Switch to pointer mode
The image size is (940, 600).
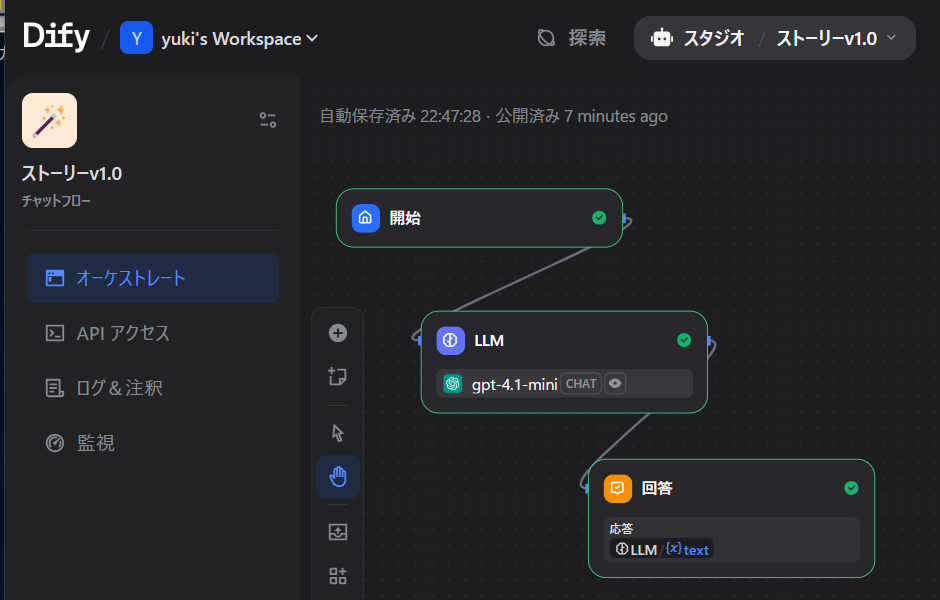338,432
